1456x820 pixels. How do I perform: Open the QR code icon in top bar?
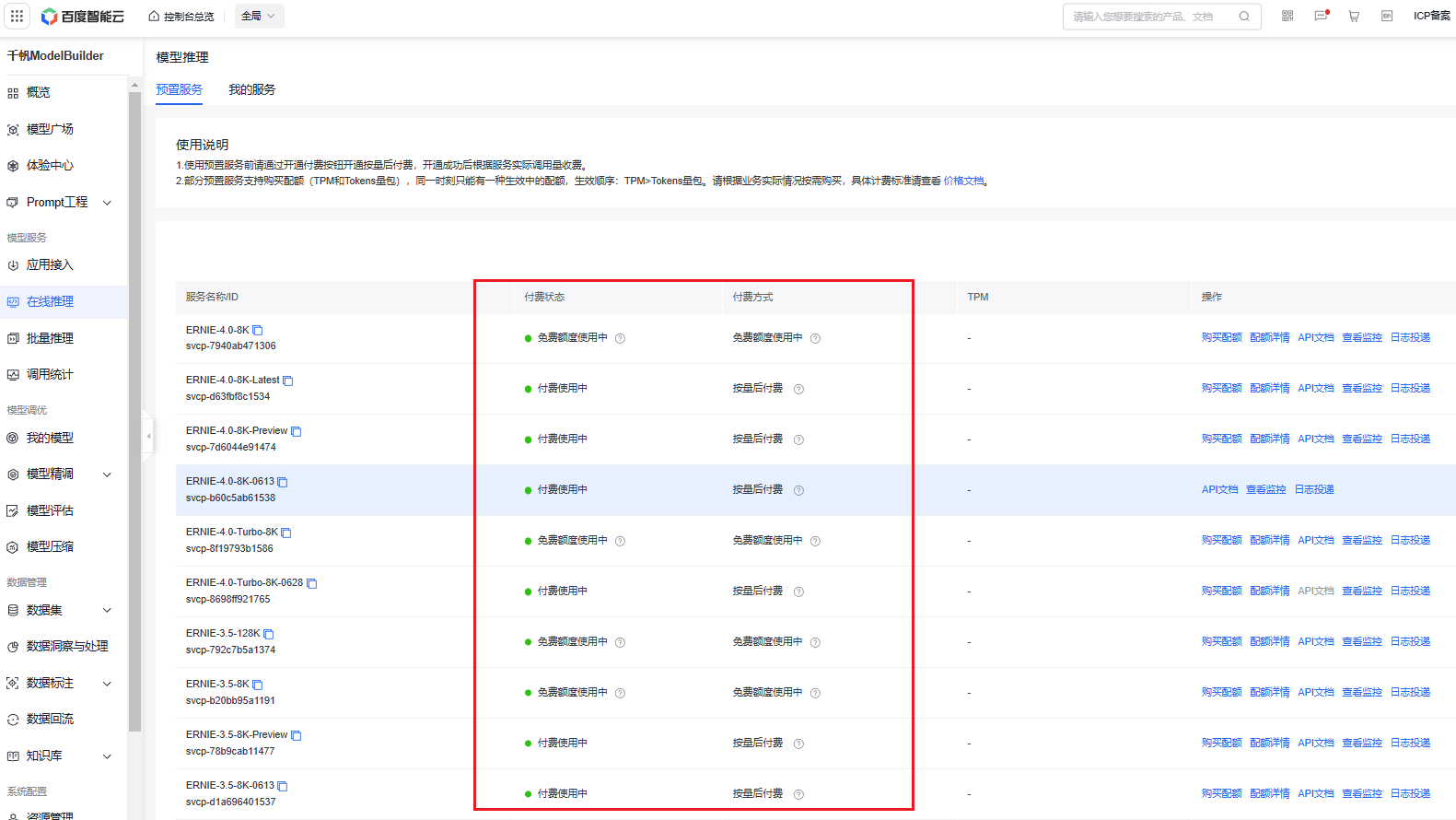pos(1287,16)
